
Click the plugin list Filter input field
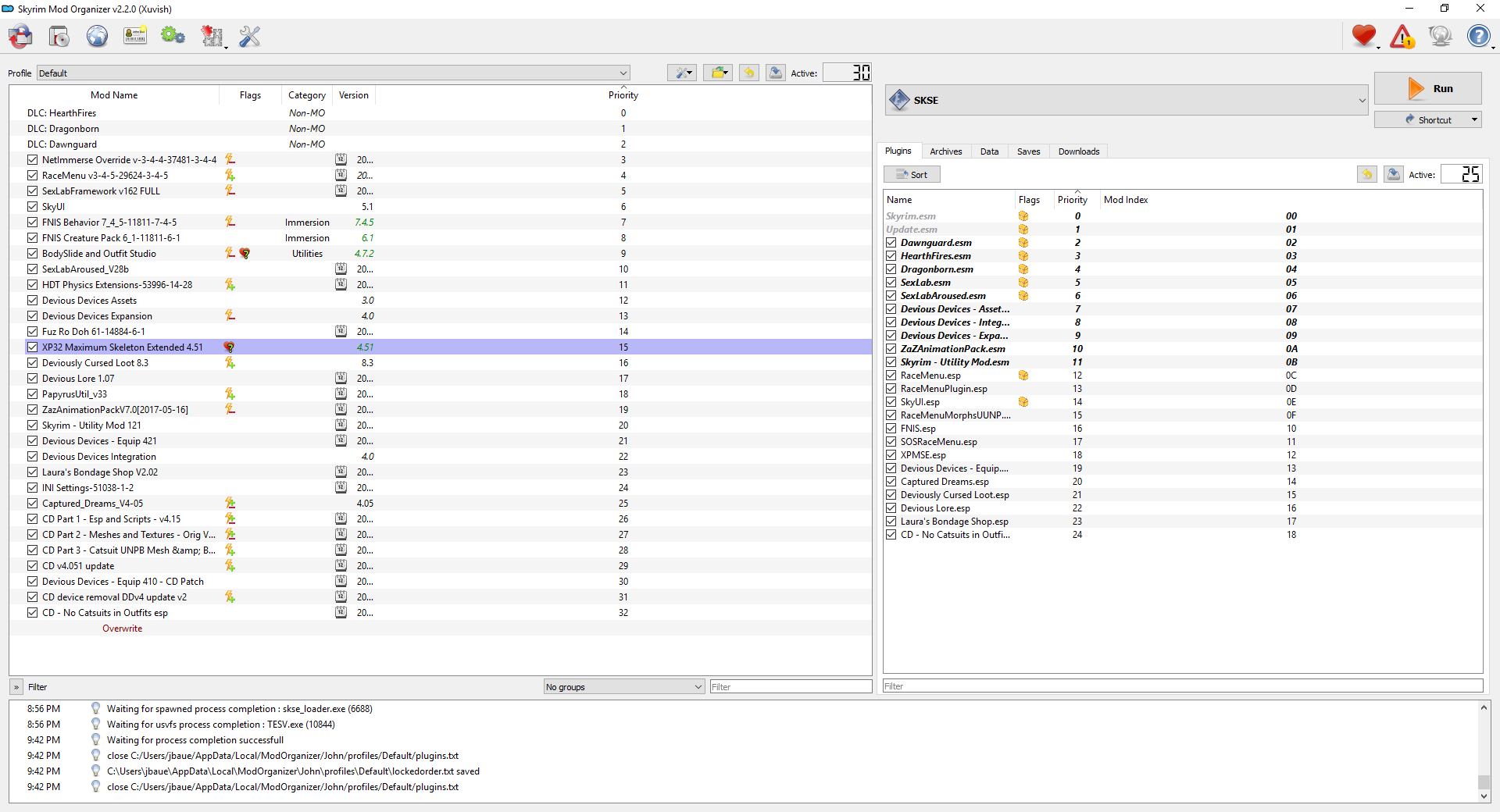[x=1183, y=686]
